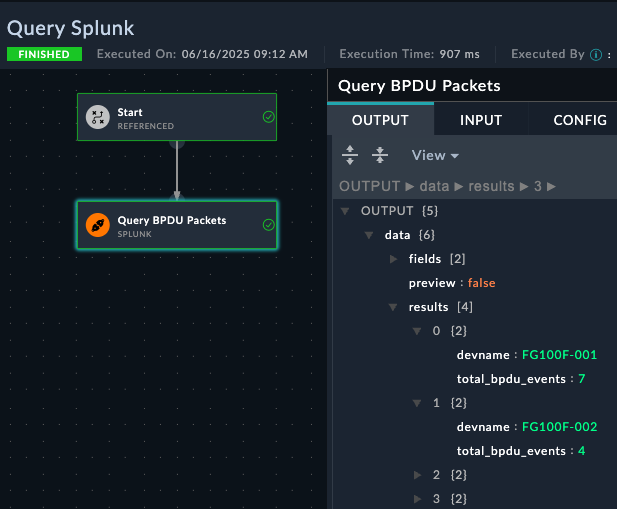Open the View dropdown menu
Image resolution: width=617 pixels, height=509 pixels.
pos(435,155)
